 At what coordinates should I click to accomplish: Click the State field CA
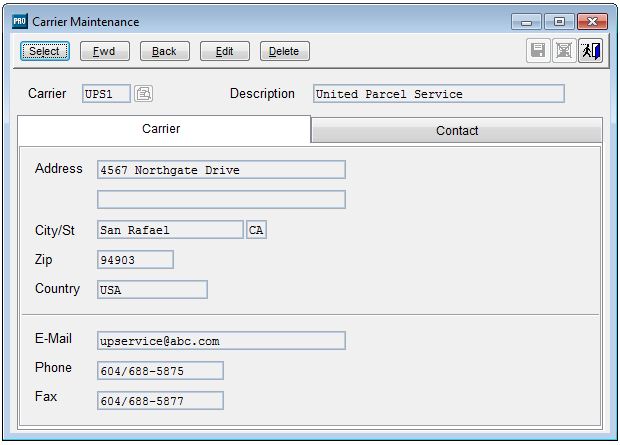tap(256, 229)
